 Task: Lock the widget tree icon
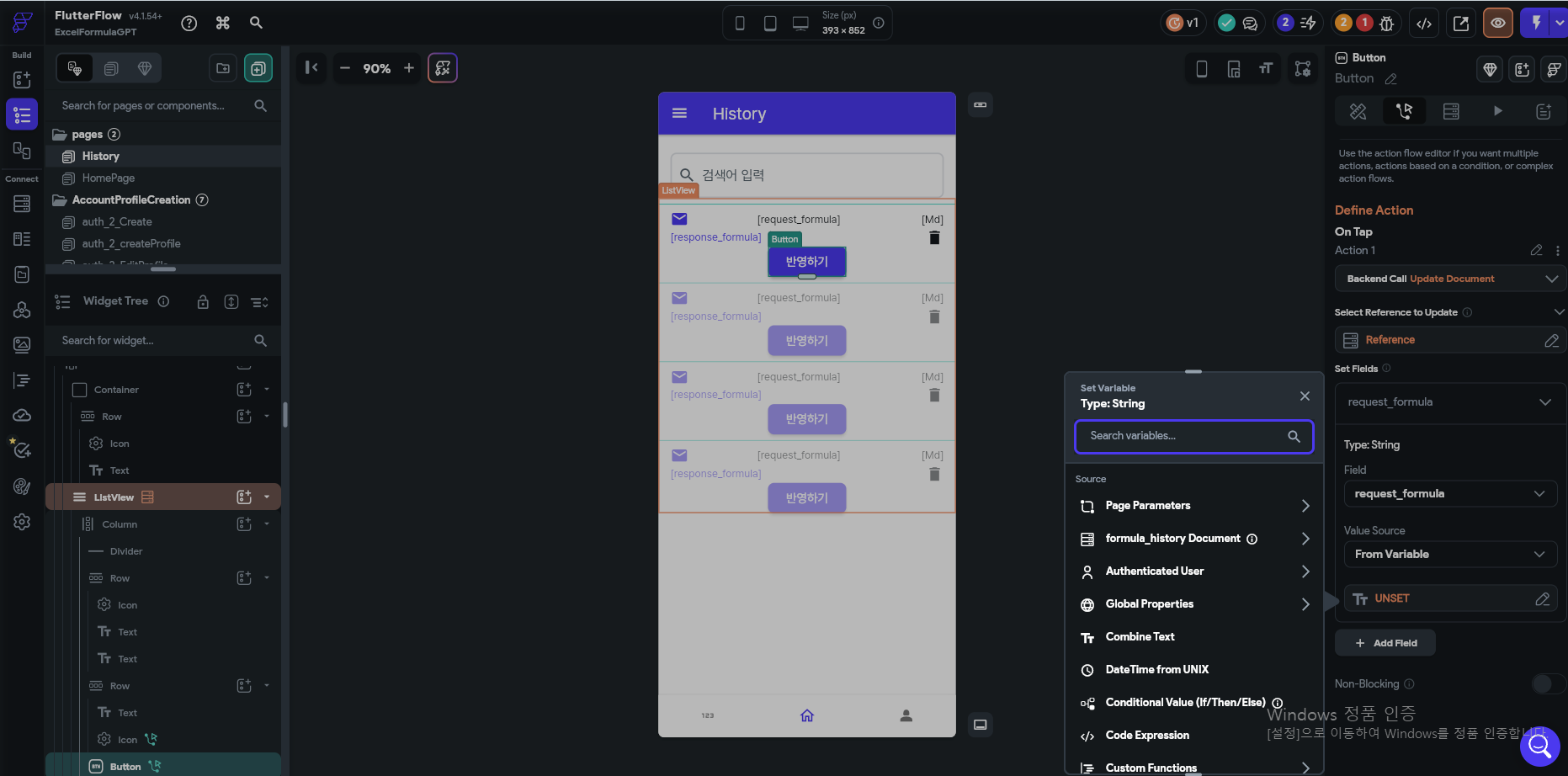click(203, 302)
